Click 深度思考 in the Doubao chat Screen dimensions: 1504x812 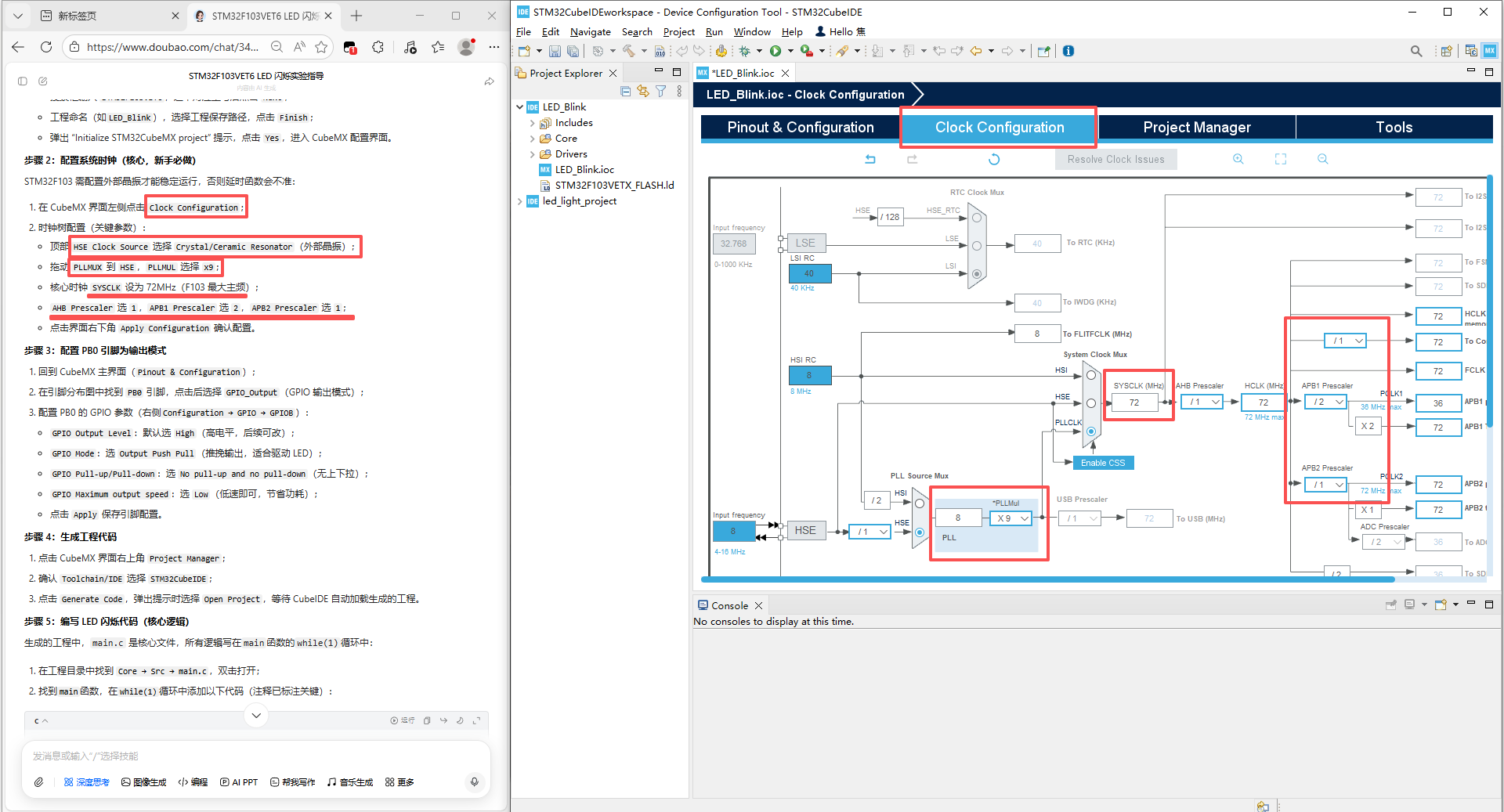tap(87, 782)
